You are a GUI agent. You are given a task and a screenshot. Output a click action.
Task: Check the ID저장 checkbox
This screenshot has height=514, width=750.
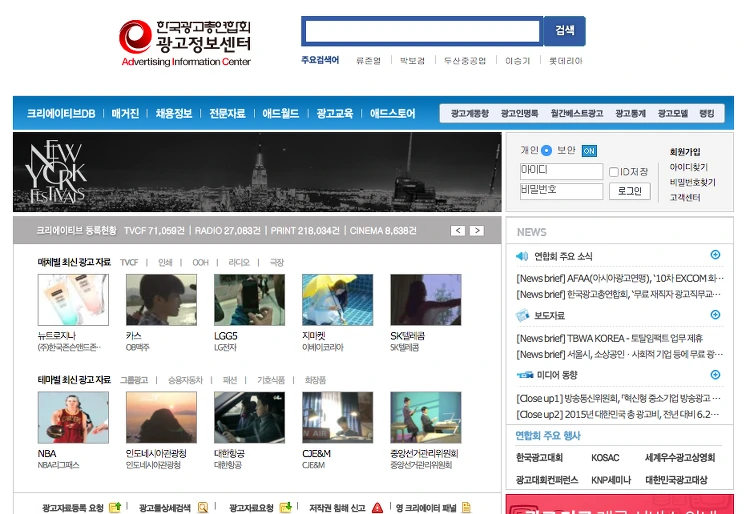pos(614,172)
